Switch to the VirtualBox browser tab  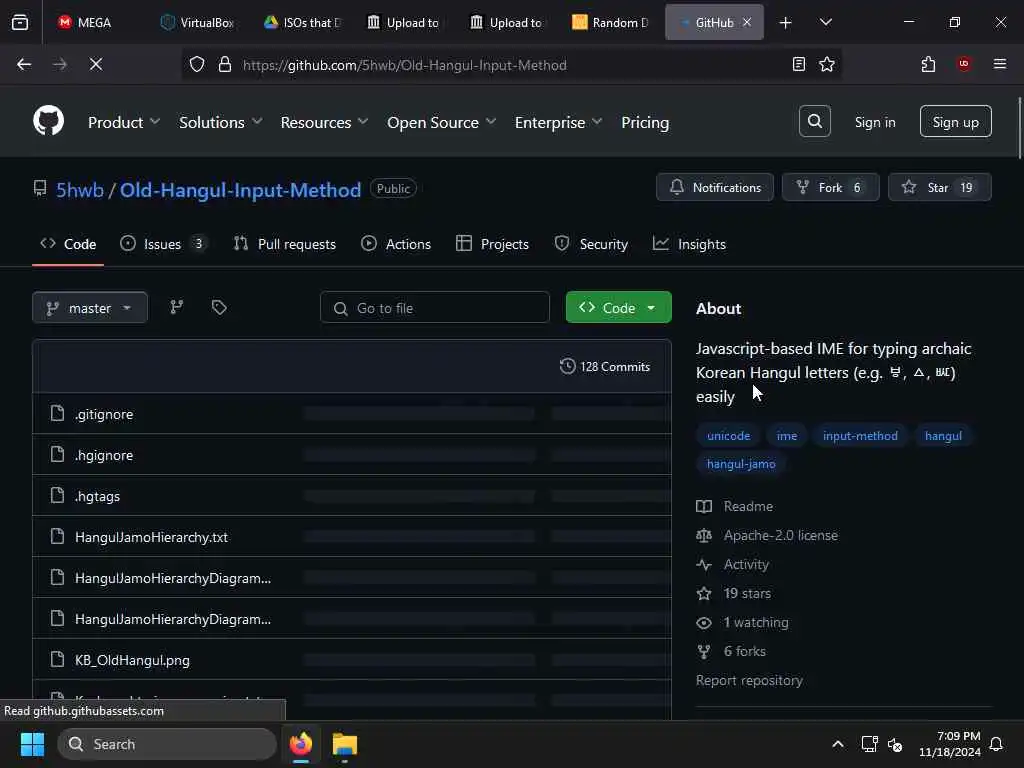tap(197, 22)
